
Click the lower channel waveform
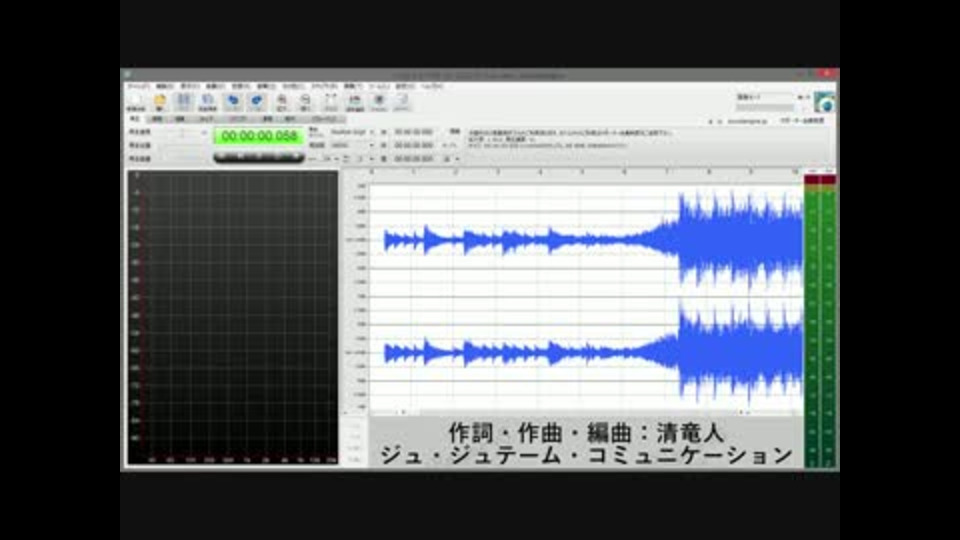coord(586,353)
